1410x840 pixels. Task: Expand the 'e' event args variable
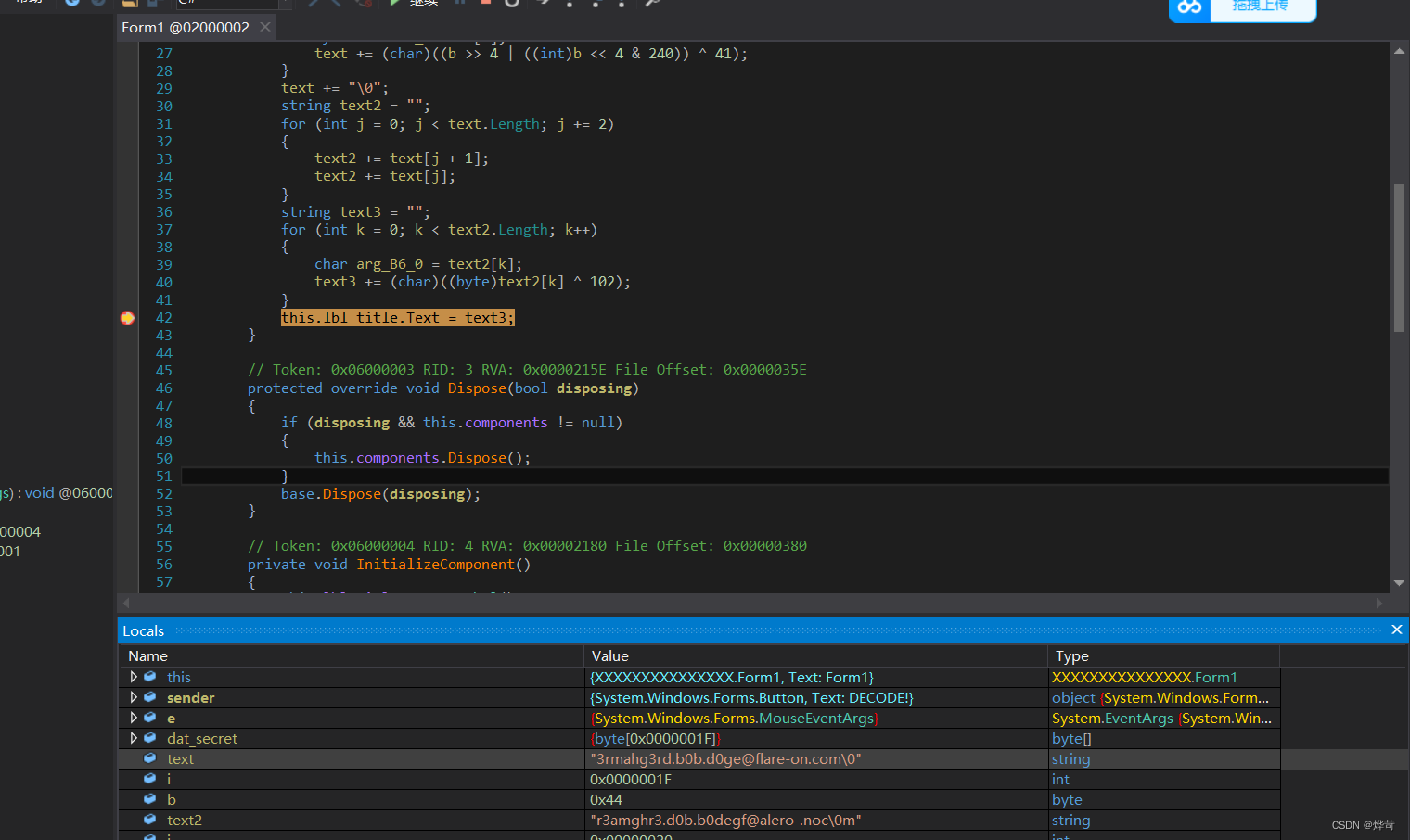coord(134,719)
